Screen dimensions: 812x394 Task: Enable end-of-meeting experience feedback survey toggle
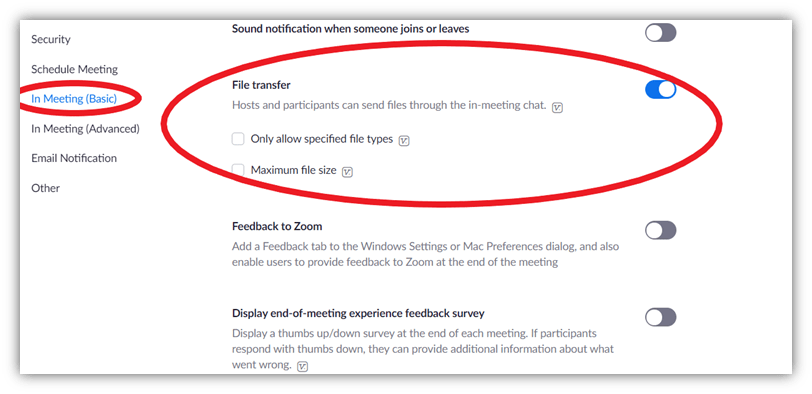(660, 317)
